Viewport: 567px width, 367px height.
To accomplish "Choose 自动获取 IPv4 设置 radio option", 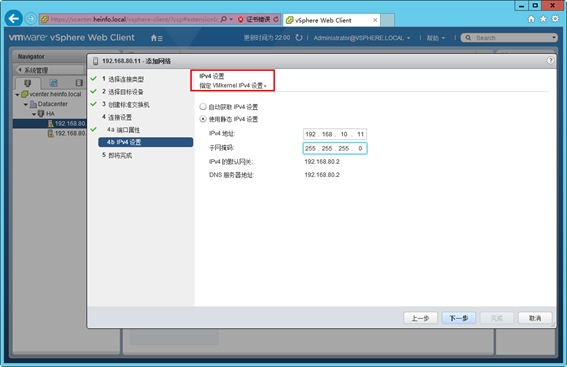I will [203, 107].
